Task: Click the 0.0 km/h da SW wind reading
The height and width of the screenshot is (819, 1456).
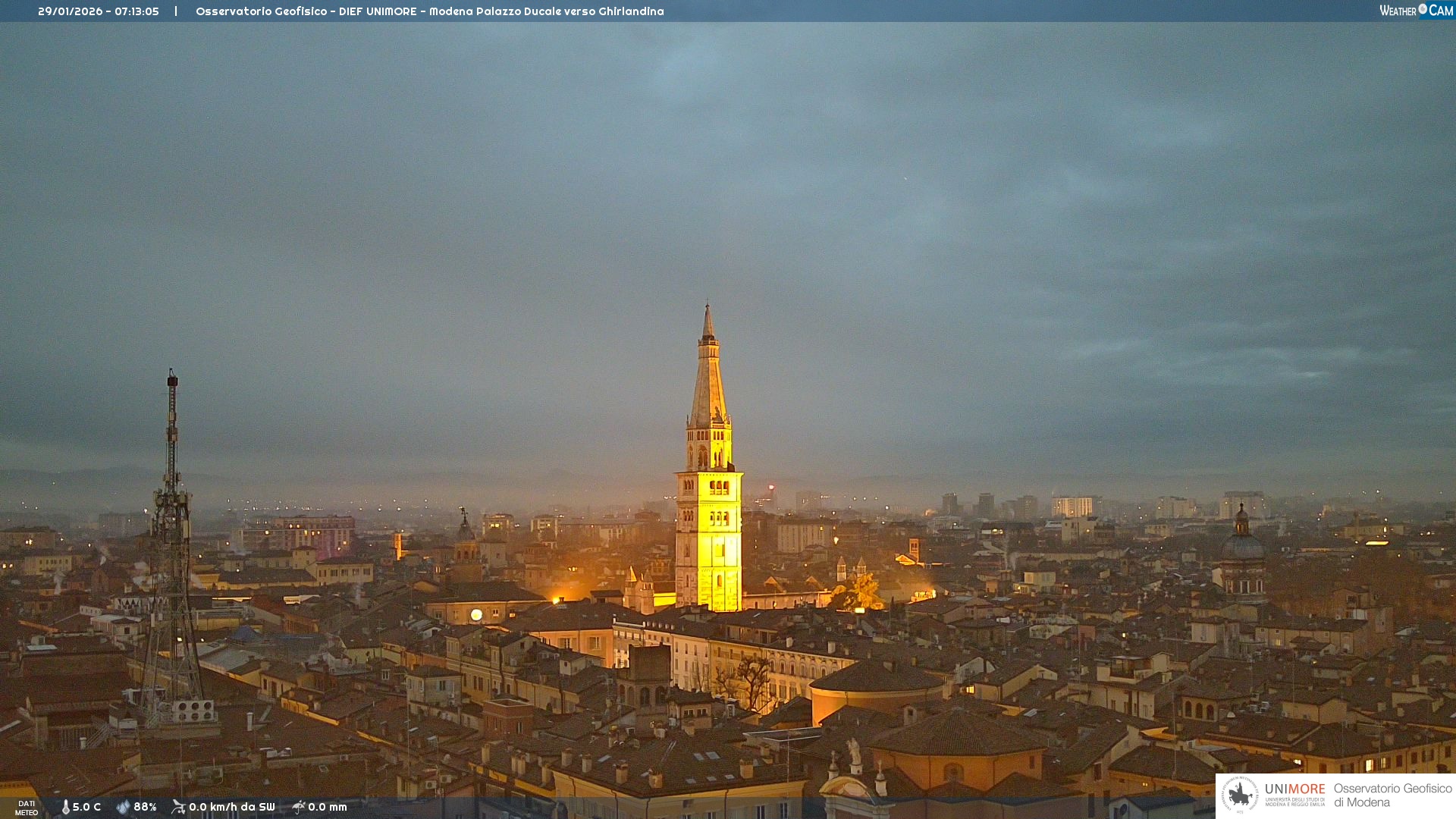Action: 231,807
